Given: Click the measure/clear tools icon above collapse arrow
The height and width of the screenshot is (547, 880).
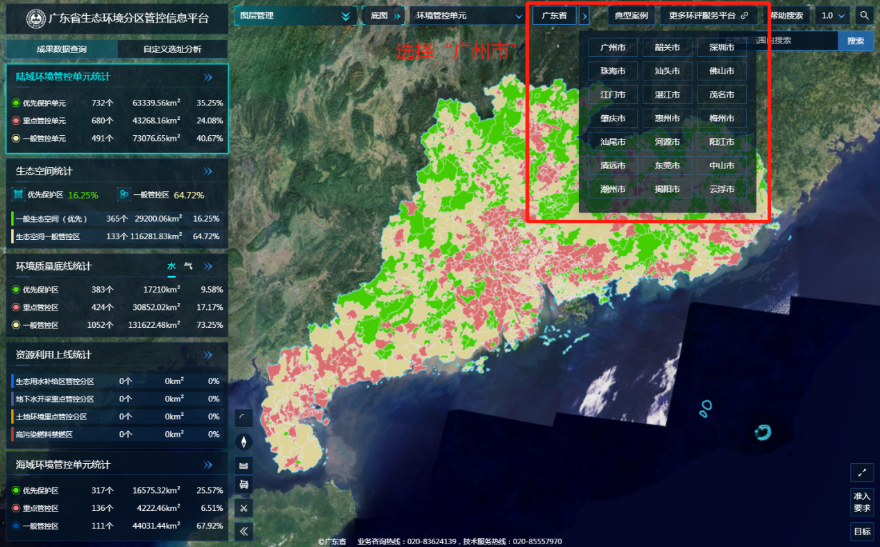Looking at the screenshot, I should (244, 508).
